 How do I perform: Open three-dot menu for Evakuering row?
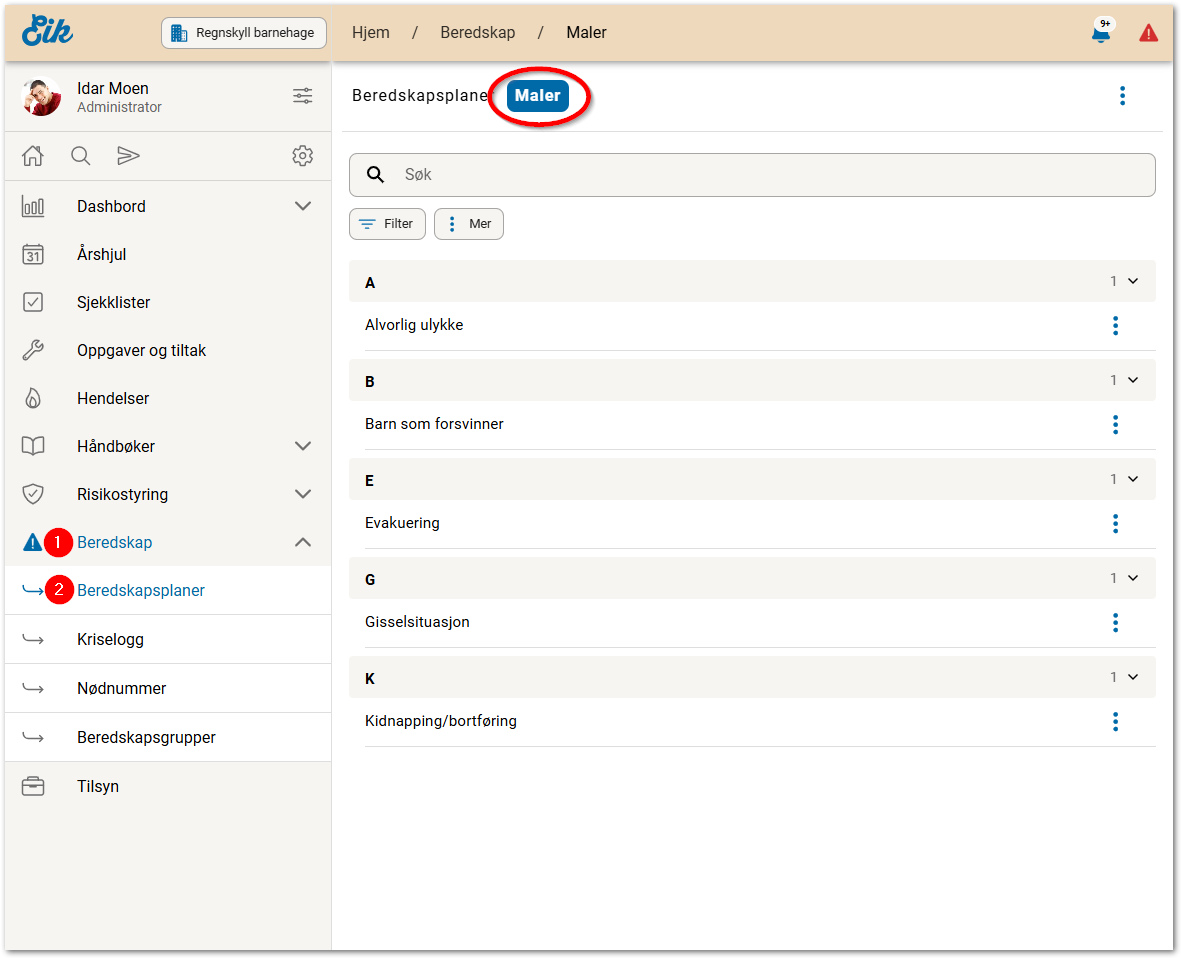[1115, 523]
